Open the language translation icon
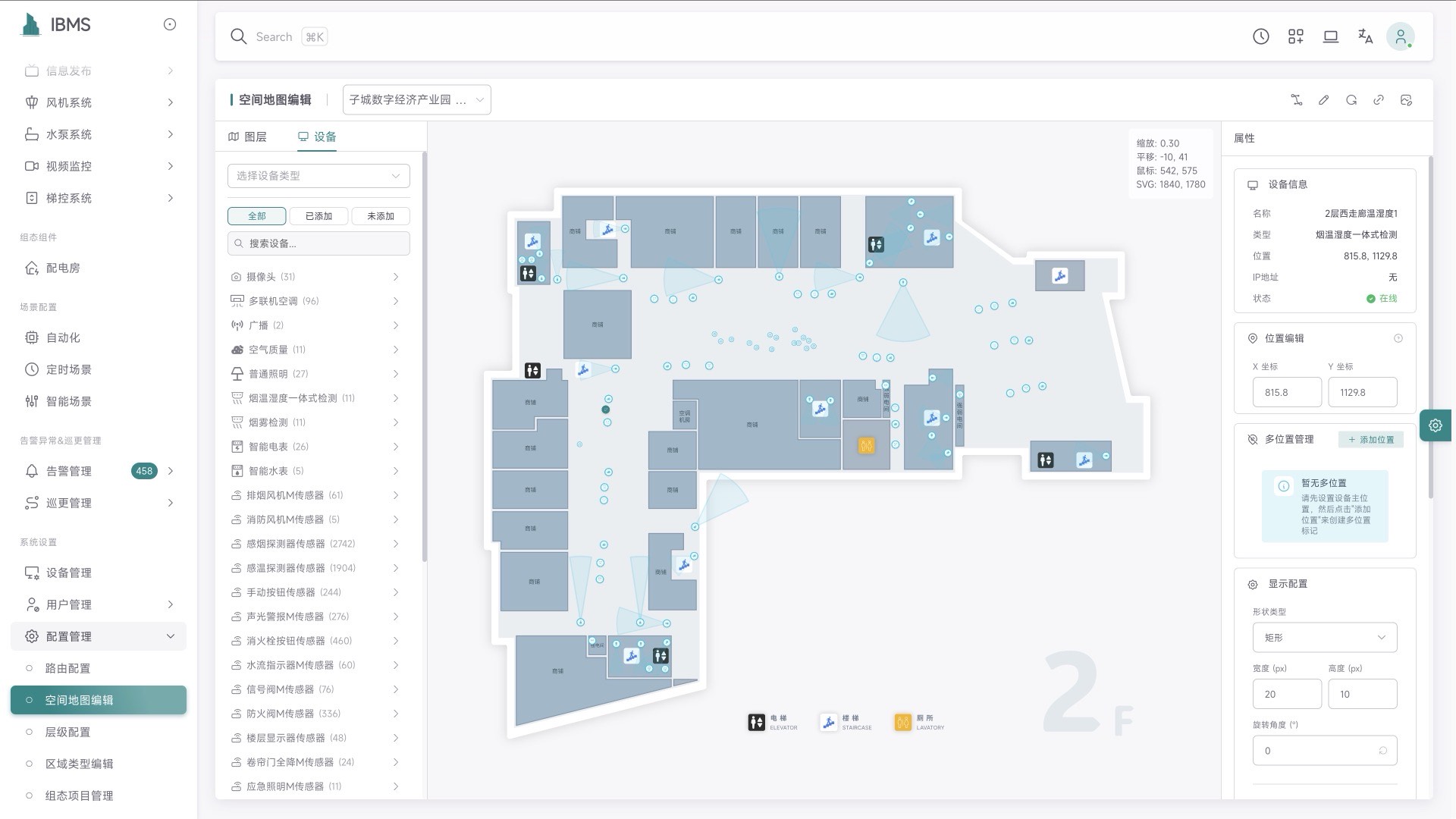 coord(1365,36)
